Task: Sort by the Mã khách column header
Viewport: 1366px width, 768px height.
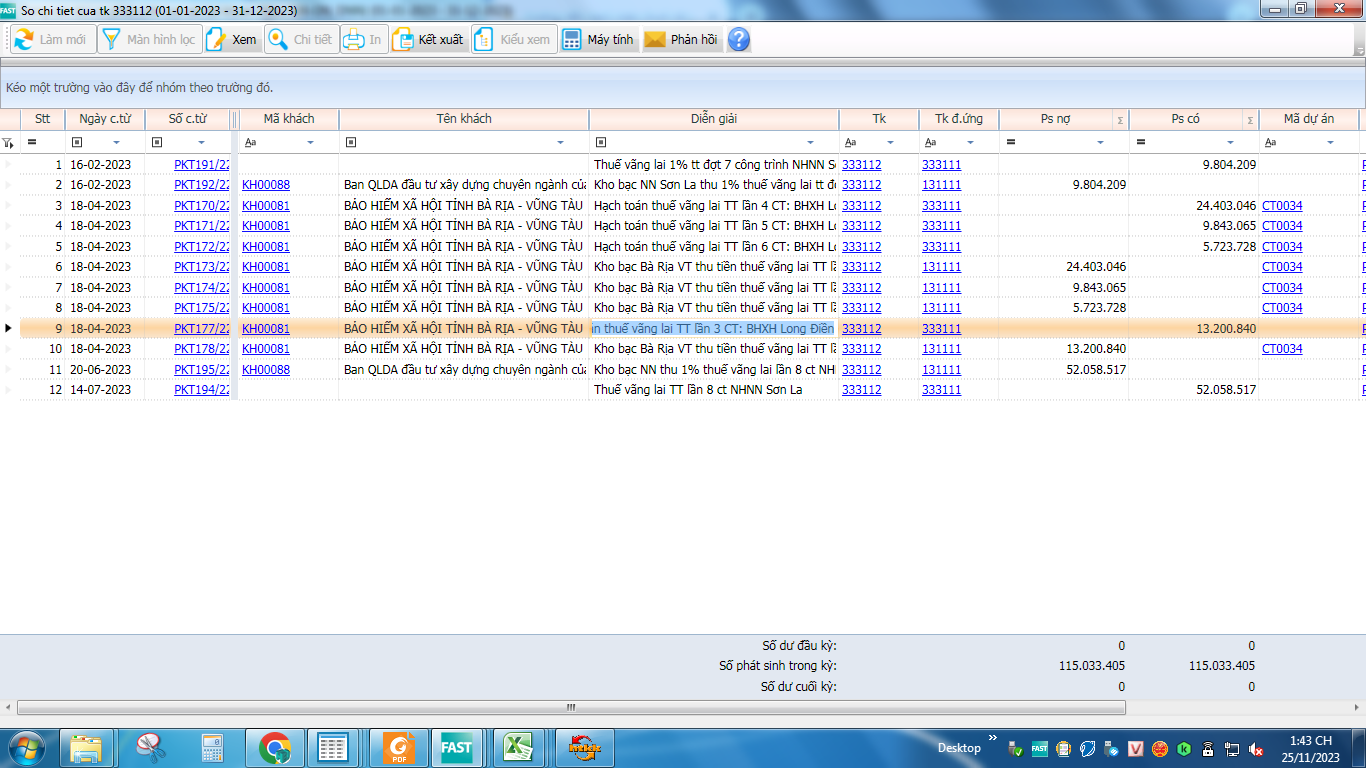Action: (288, 119)
